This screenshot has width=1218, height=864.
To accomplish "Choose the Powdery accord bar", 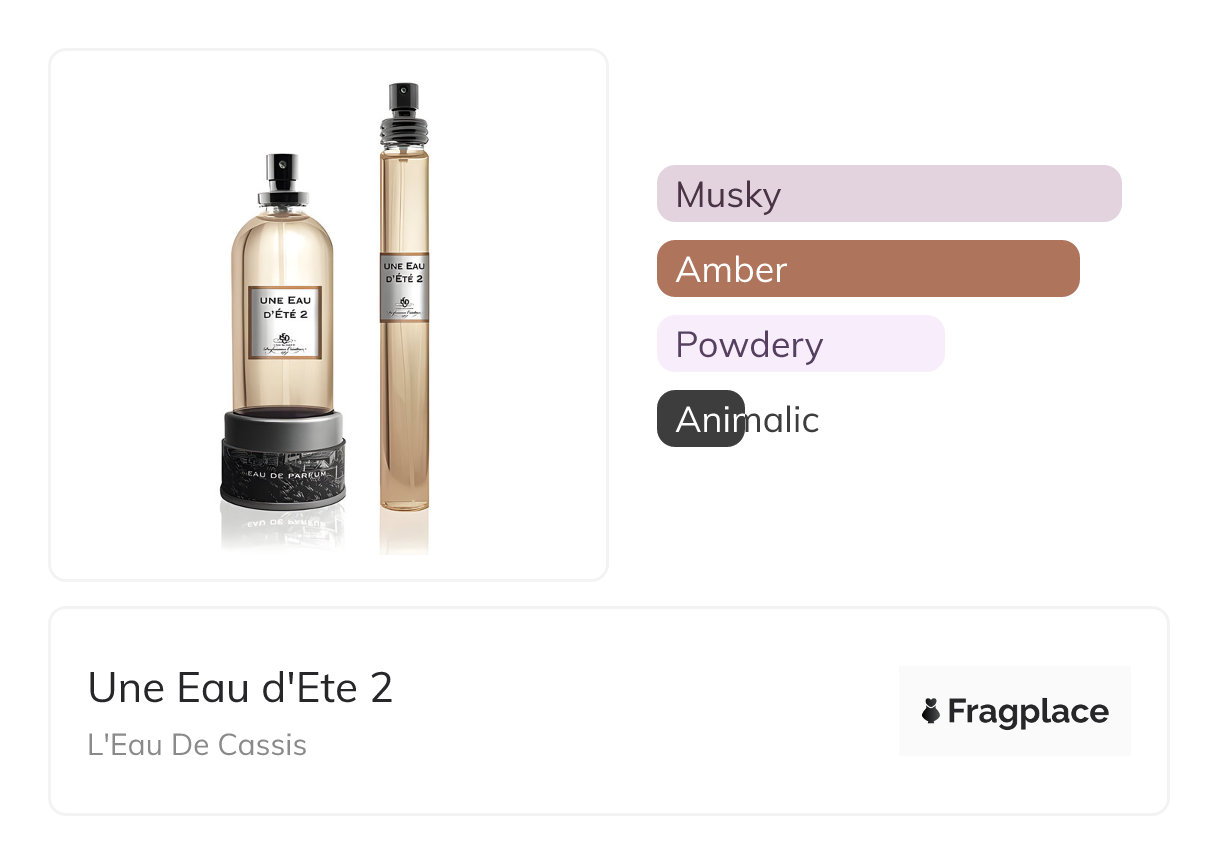I will click(x=800, y=344).
